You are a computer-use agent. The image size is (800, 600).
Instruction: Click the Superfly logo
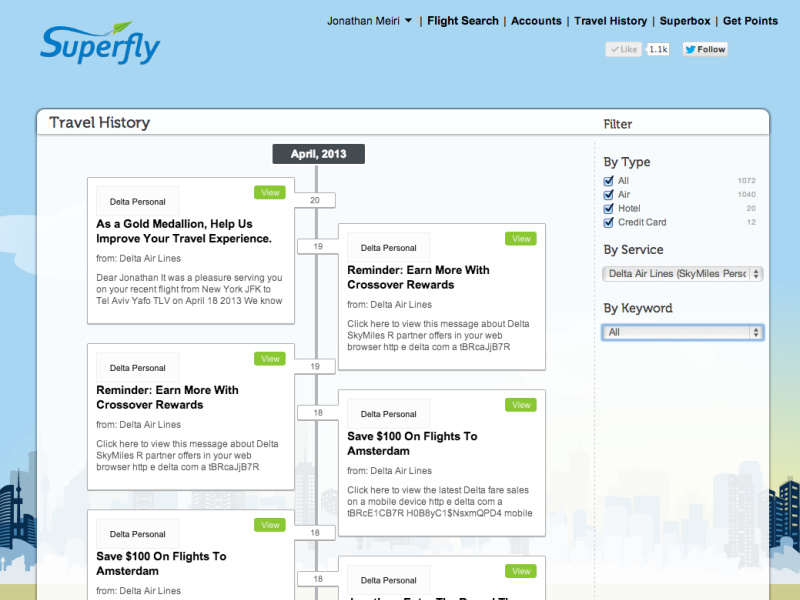pyautogui.click(x=100, y=43)
